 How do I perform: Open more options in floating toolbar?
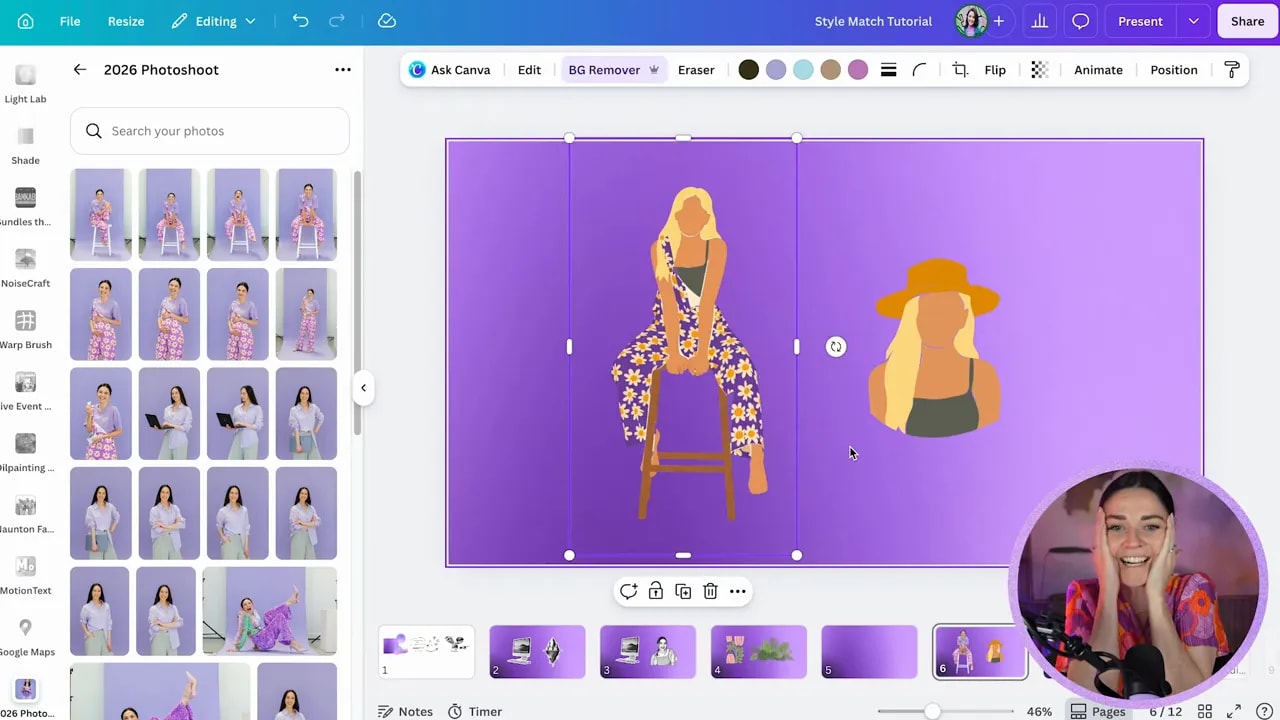click(x=738, y=591)
